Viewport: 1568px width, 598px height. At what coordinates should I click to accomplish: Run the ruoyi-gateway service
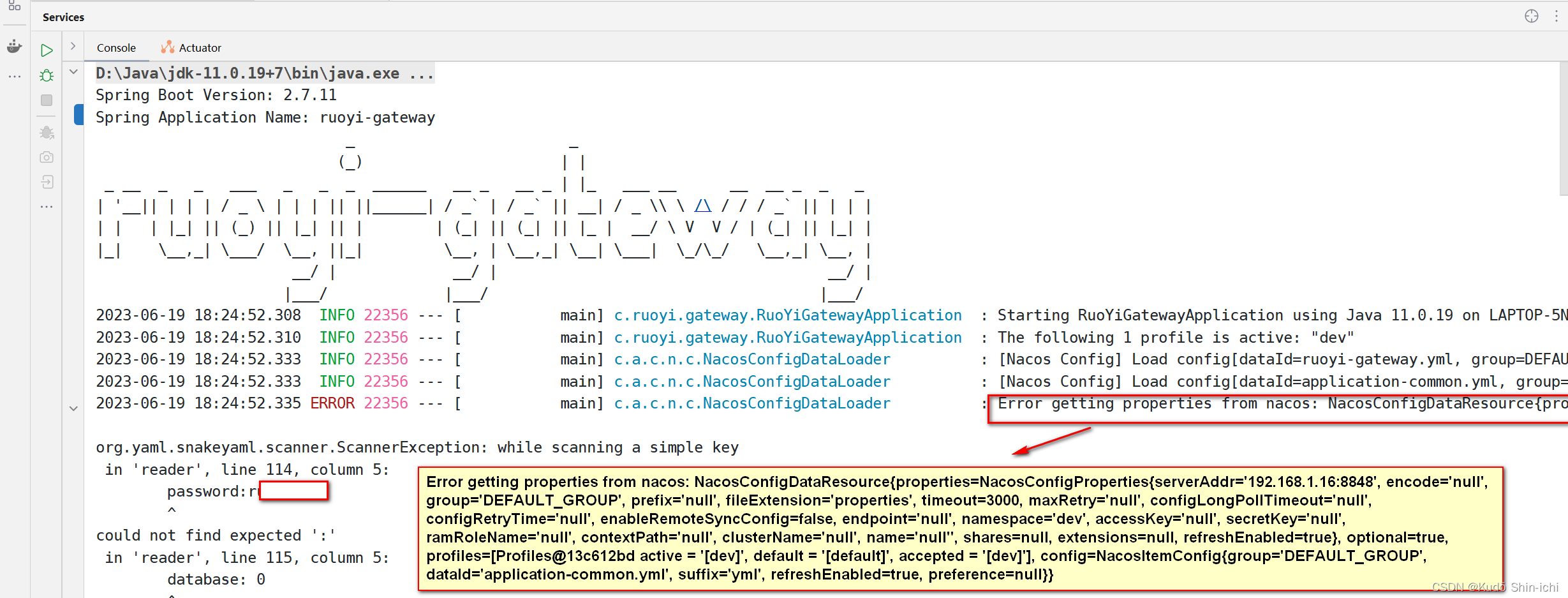47,50
